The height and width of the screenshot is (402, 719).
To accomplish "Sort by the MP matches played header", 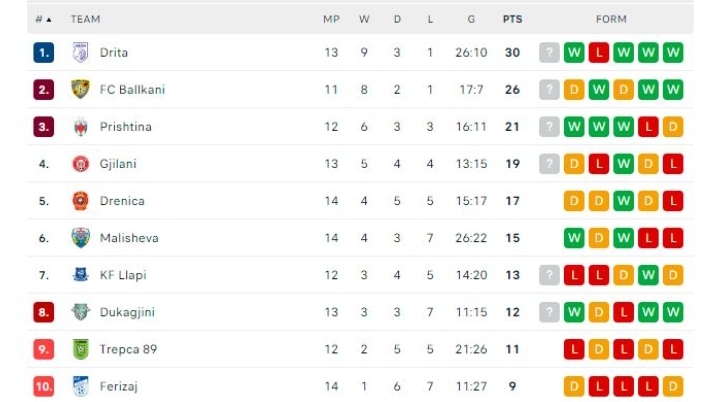I will pyautogui.click(x=331, y=19).
